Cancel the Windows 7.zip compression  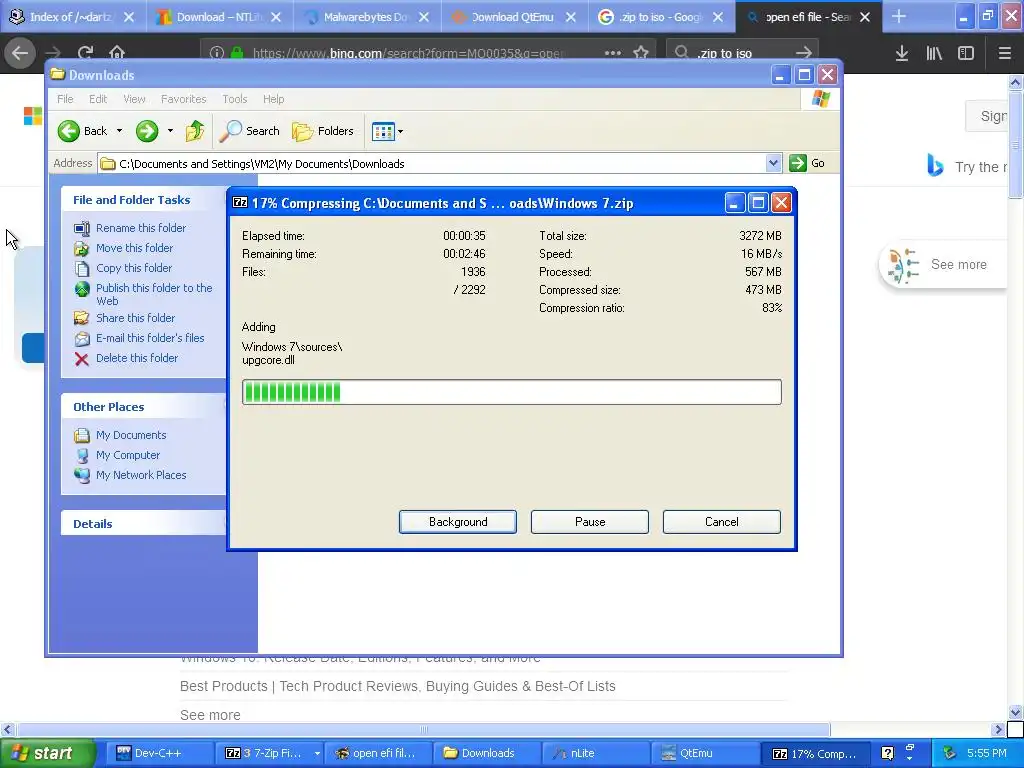click(722, 522)
